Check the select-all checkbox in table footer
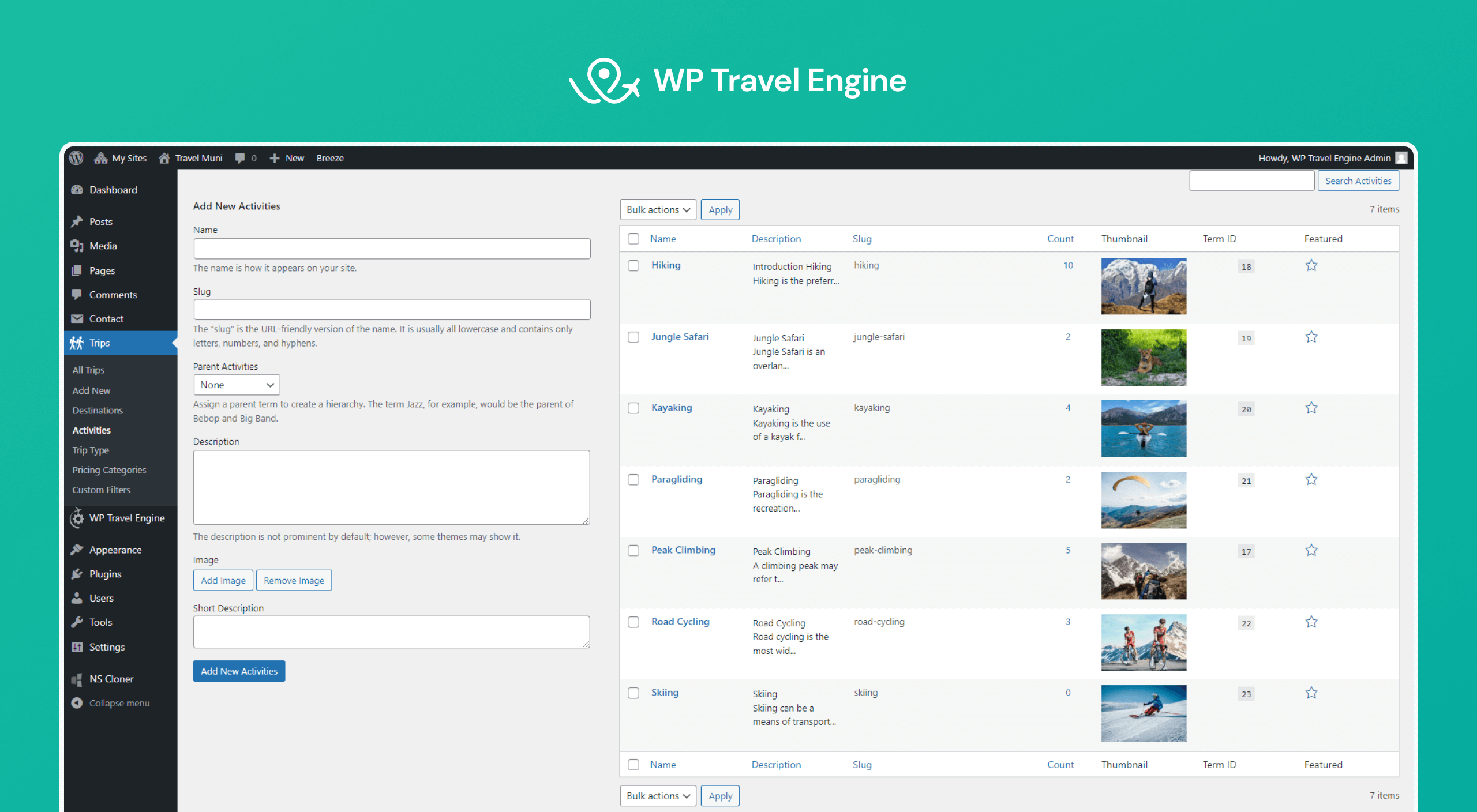This screenshot has height=812, width=1477. pos(633,765)
